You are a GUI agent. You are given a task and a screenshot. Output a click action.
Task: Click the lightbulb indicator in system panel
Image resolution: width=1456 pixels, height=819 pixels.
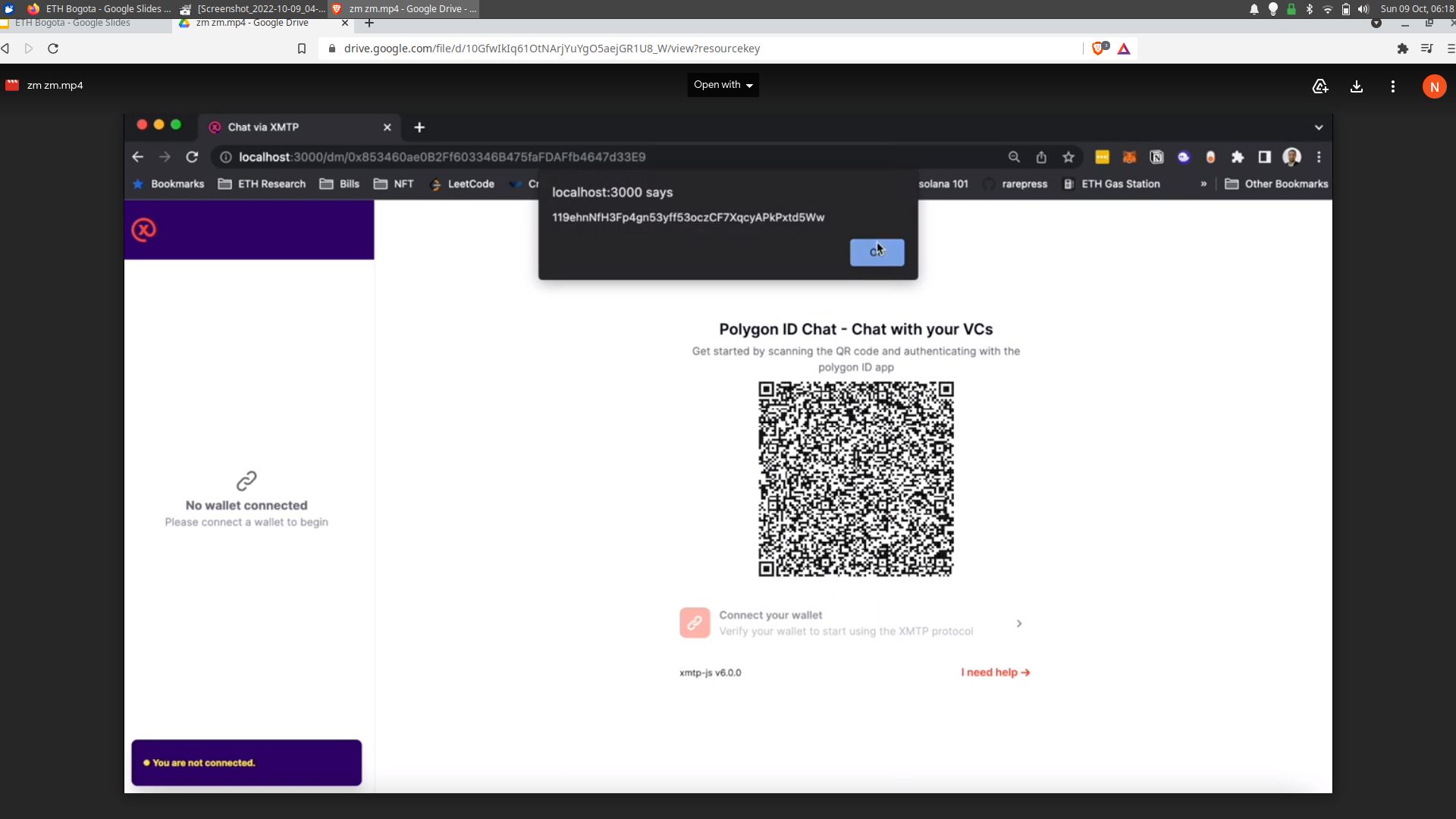pyautogui.click(x=1273, y=9)
